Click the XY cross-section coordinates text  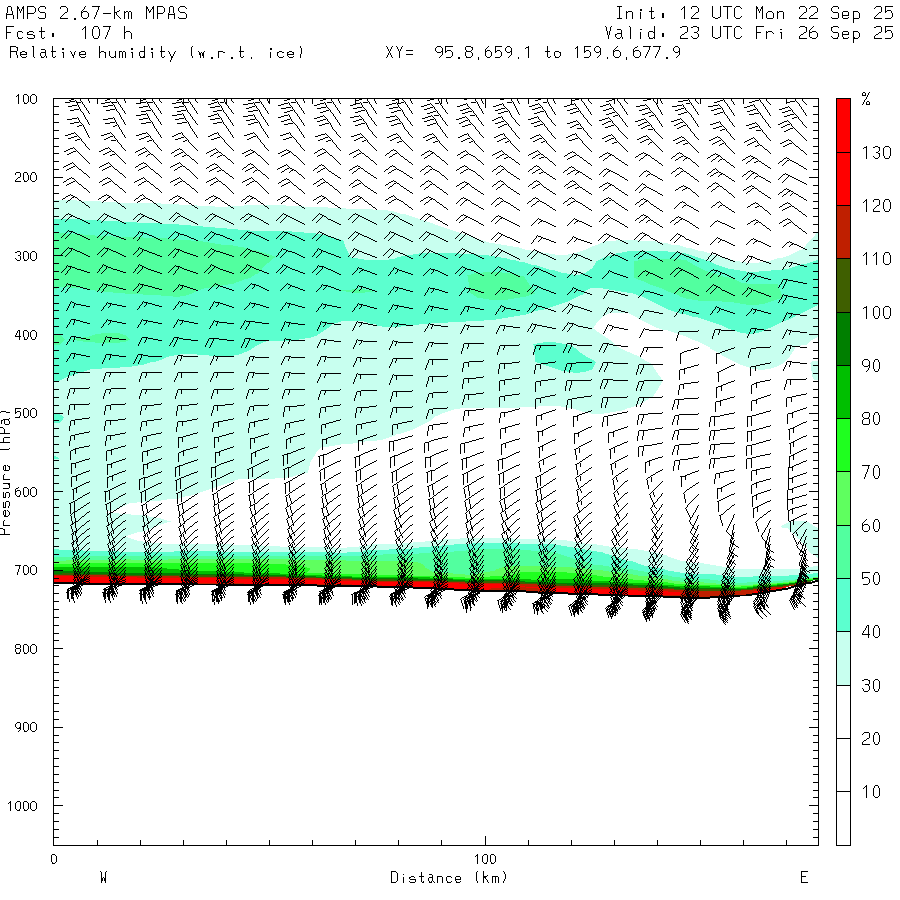click(x=533, y=53)
